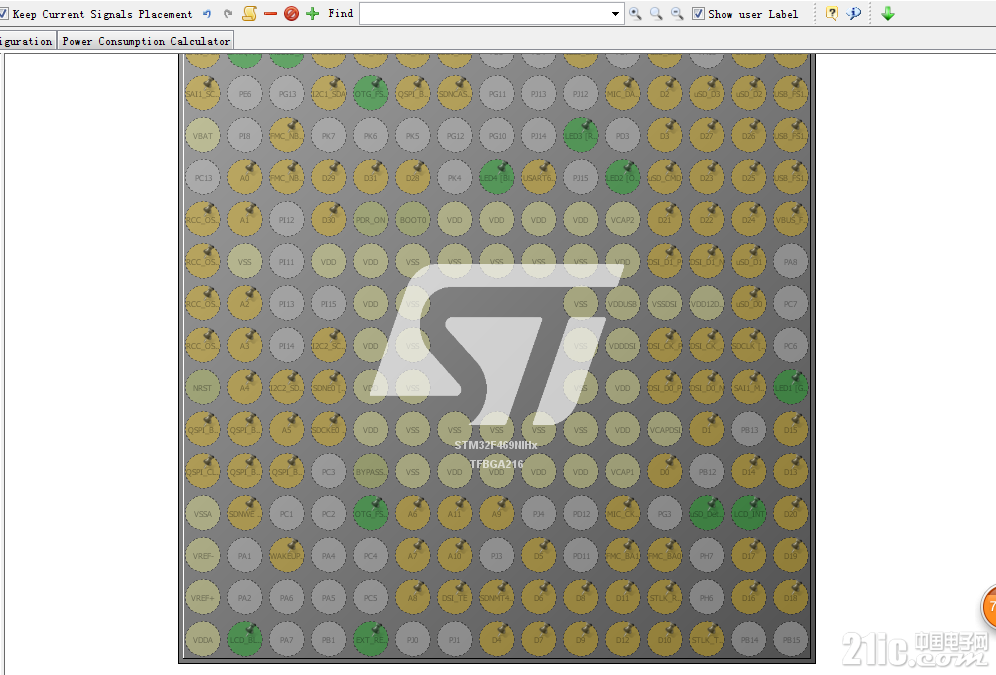The image size is (996, 675).
Task: Click the PC7 pin
Action: pos(791,304)
